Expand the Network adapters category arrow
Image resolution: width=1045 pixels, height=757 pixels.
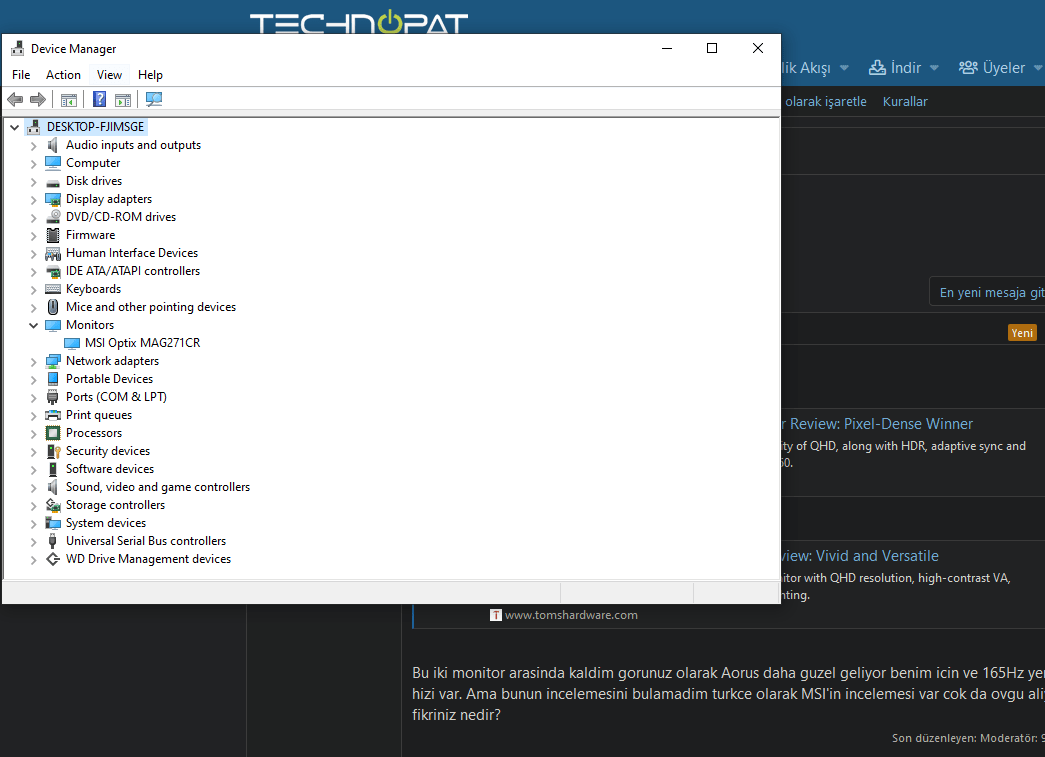tap(33, 361)
